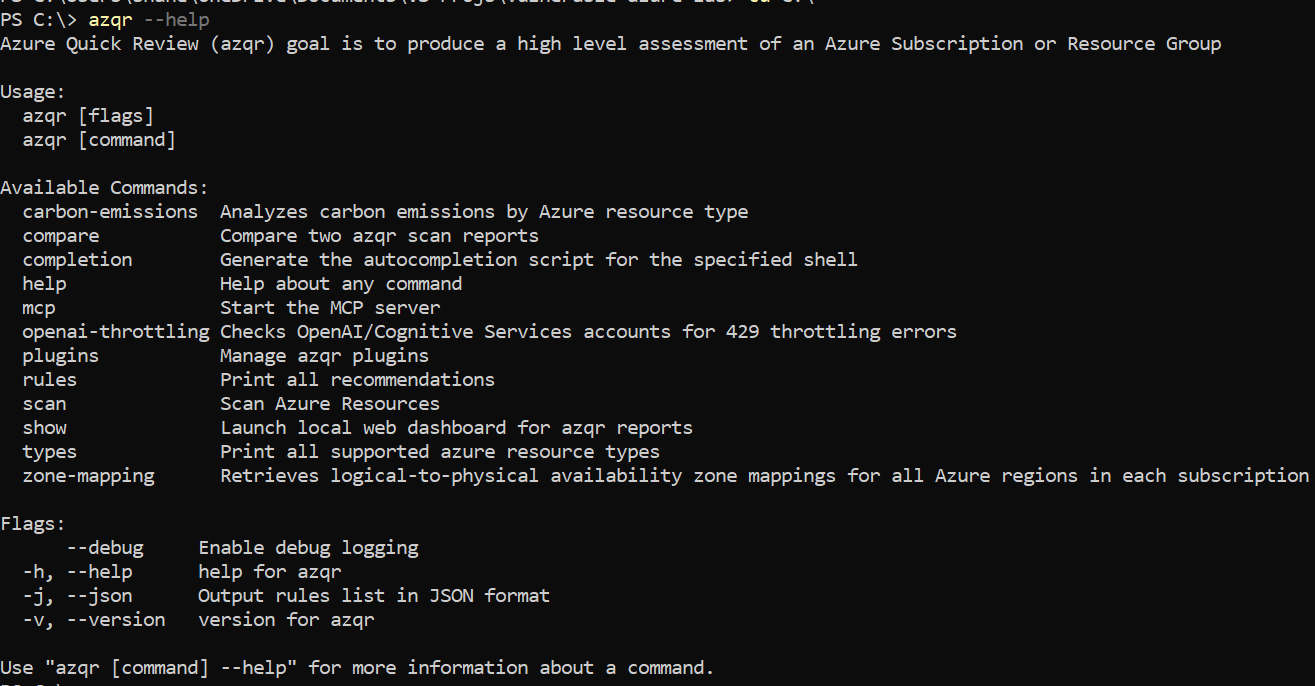Click the "azqr [command]" usage line
1315x686 pixels.
pos(99,140)
